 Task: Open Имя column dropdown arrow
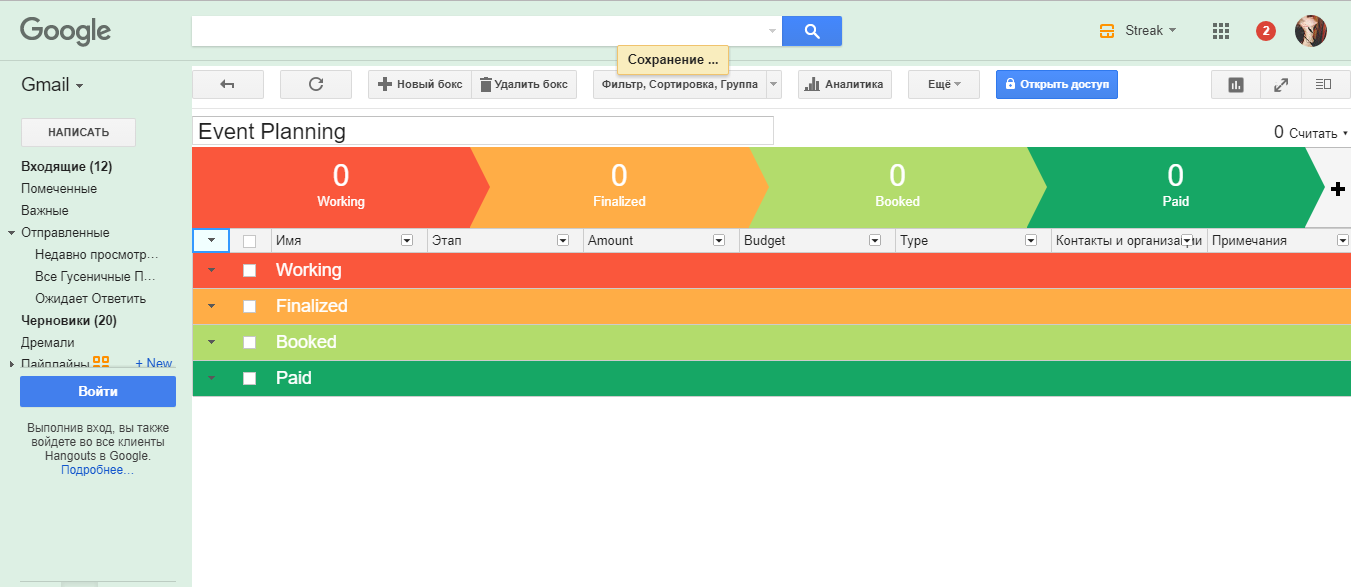pos(407,241)
